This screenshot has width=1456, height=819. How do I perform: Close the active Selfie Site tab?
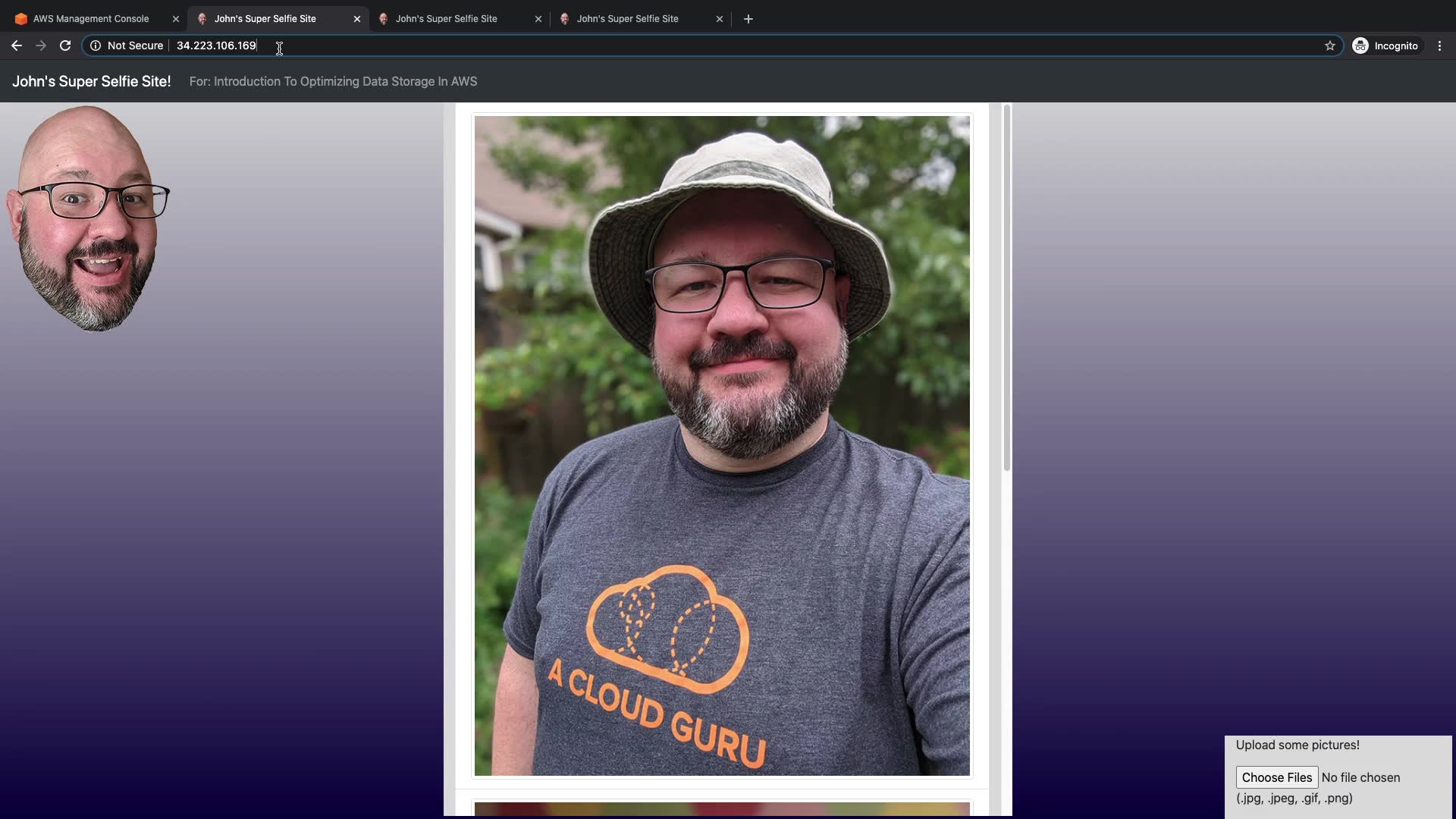(357, 19)
